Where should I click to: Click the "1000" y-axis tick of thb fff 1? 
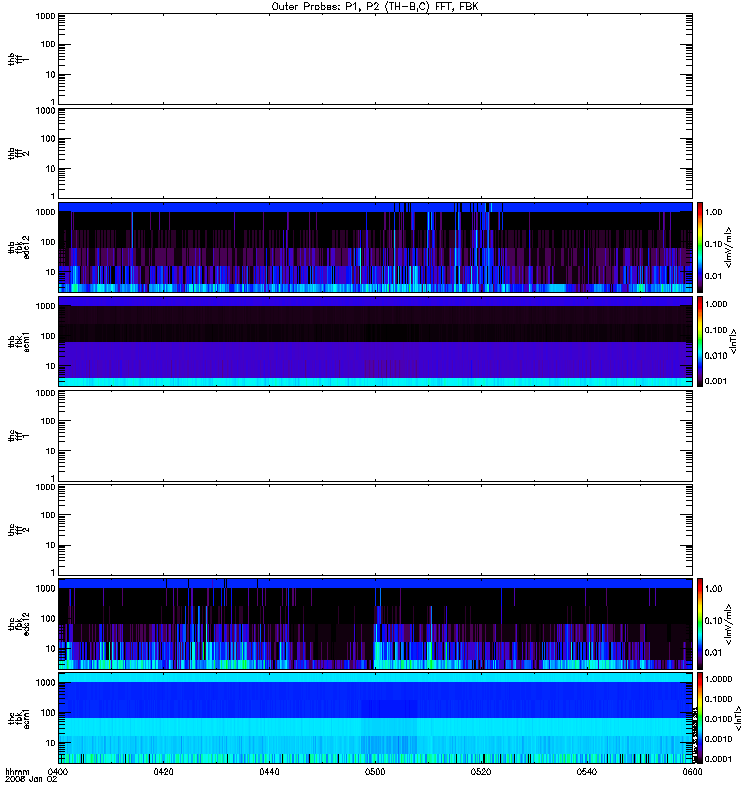pos(45,16)
